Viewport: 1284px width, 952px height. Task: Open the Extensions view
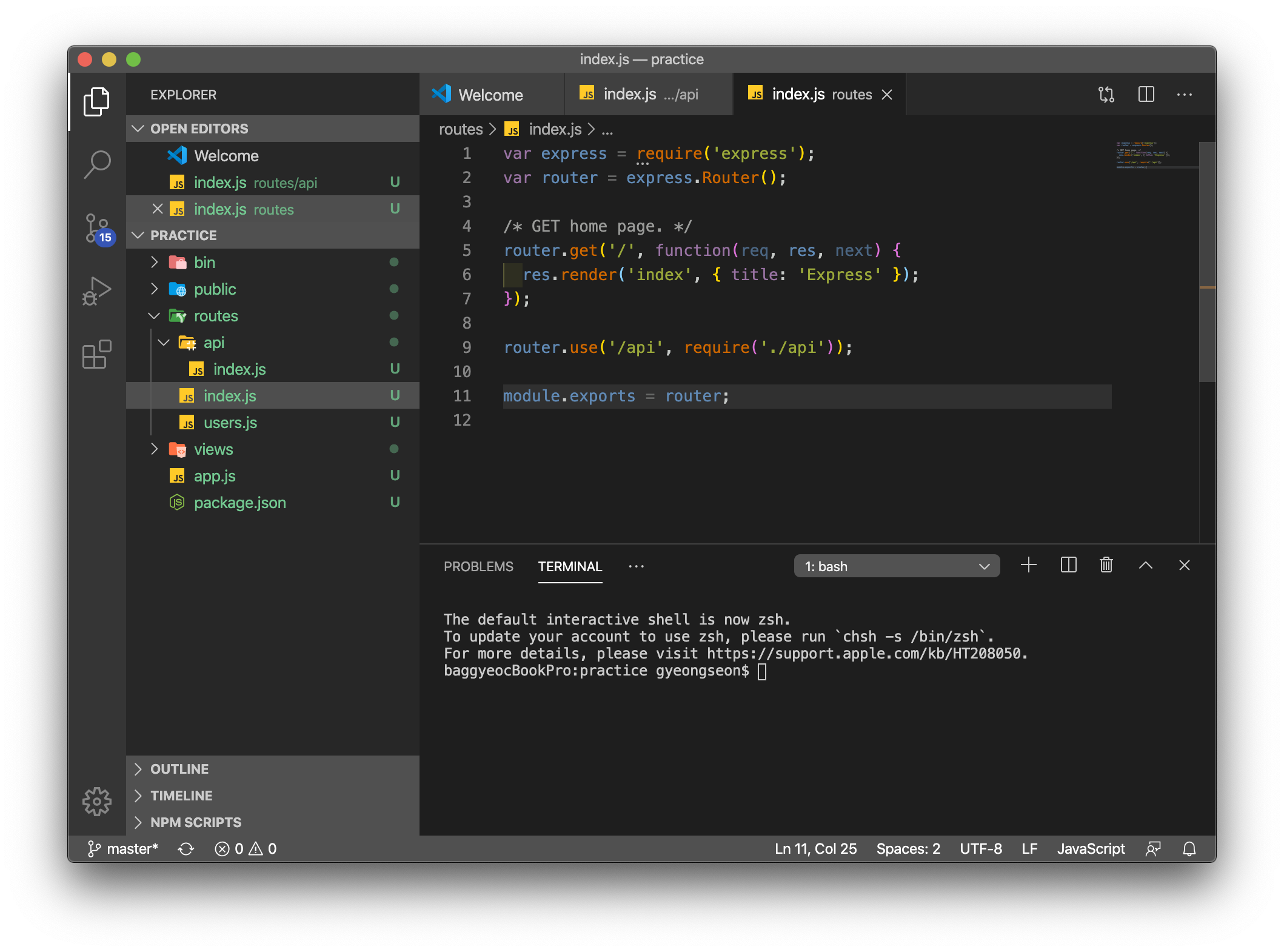[97, 354]
